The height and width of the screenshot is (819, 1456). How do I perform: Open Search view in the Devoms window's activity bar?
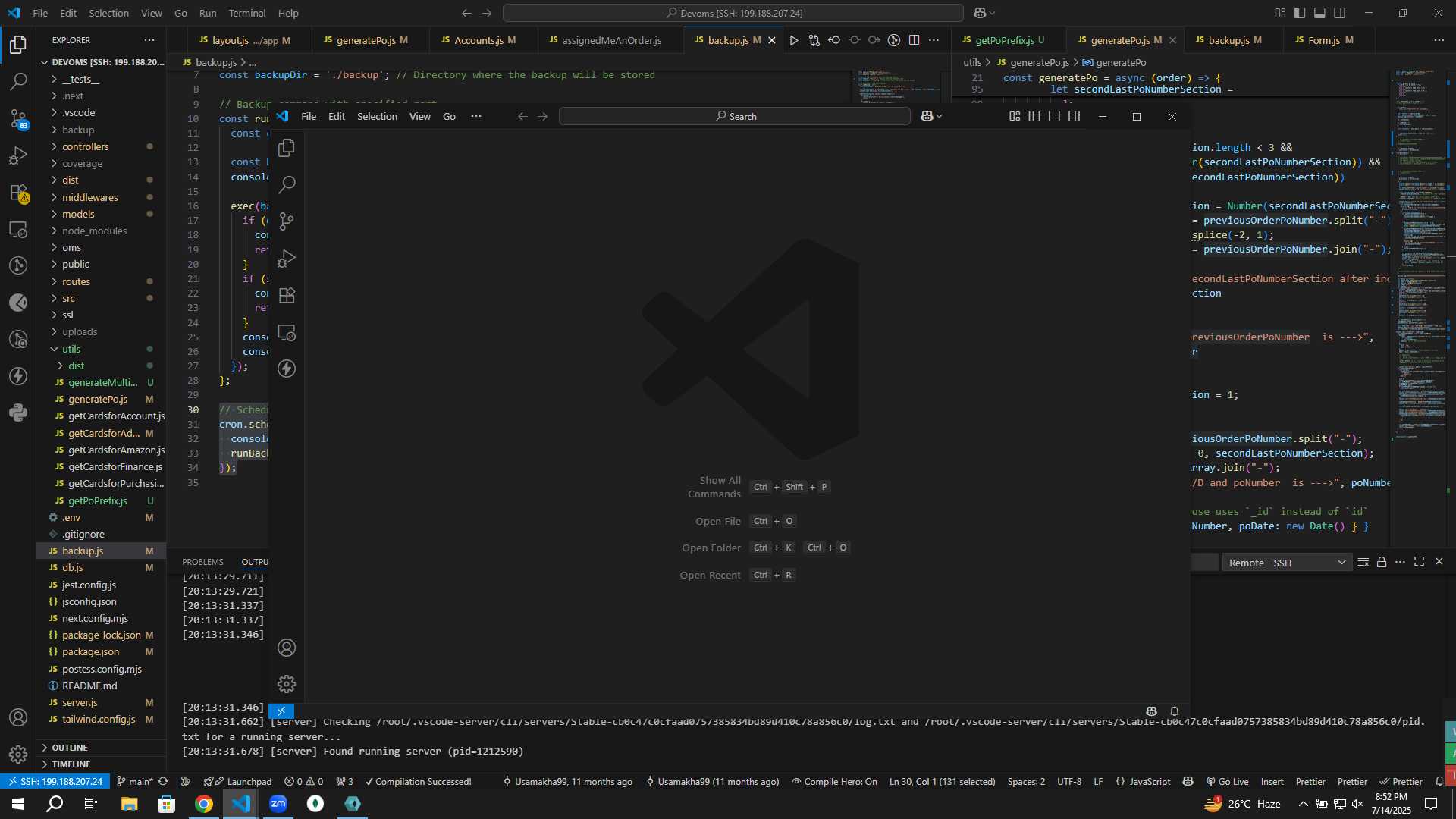(18, 81)
